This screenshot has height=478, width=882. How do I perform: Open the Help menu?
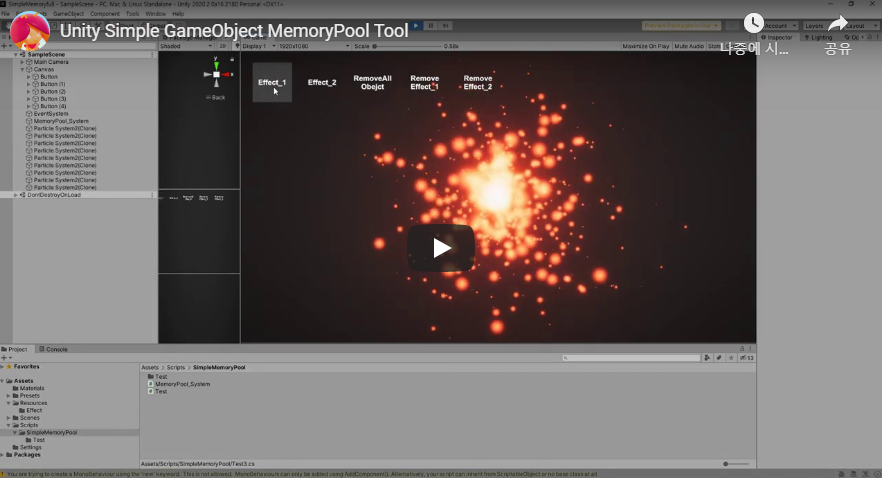(178, 13)
